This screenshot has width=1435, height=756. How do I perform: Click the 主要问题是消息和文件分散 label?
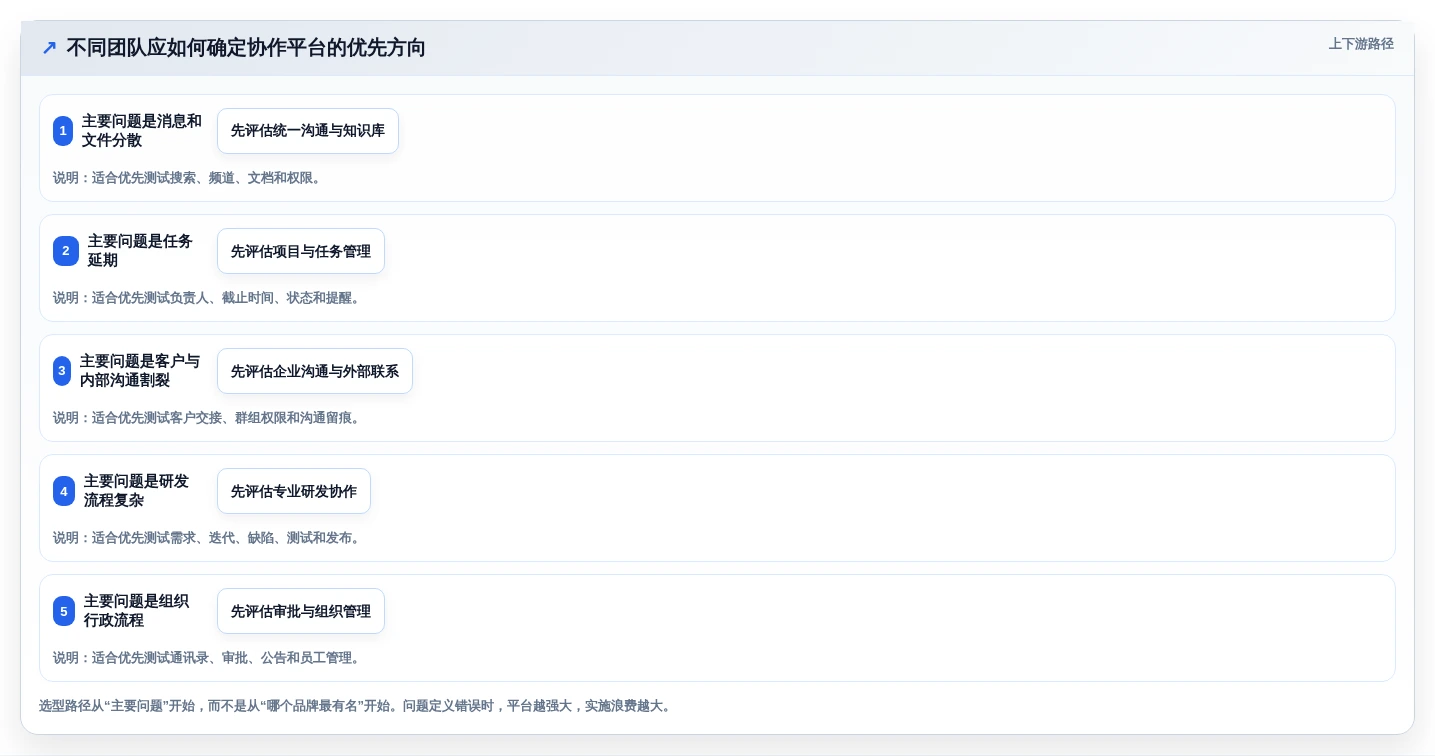pos(142,131)
